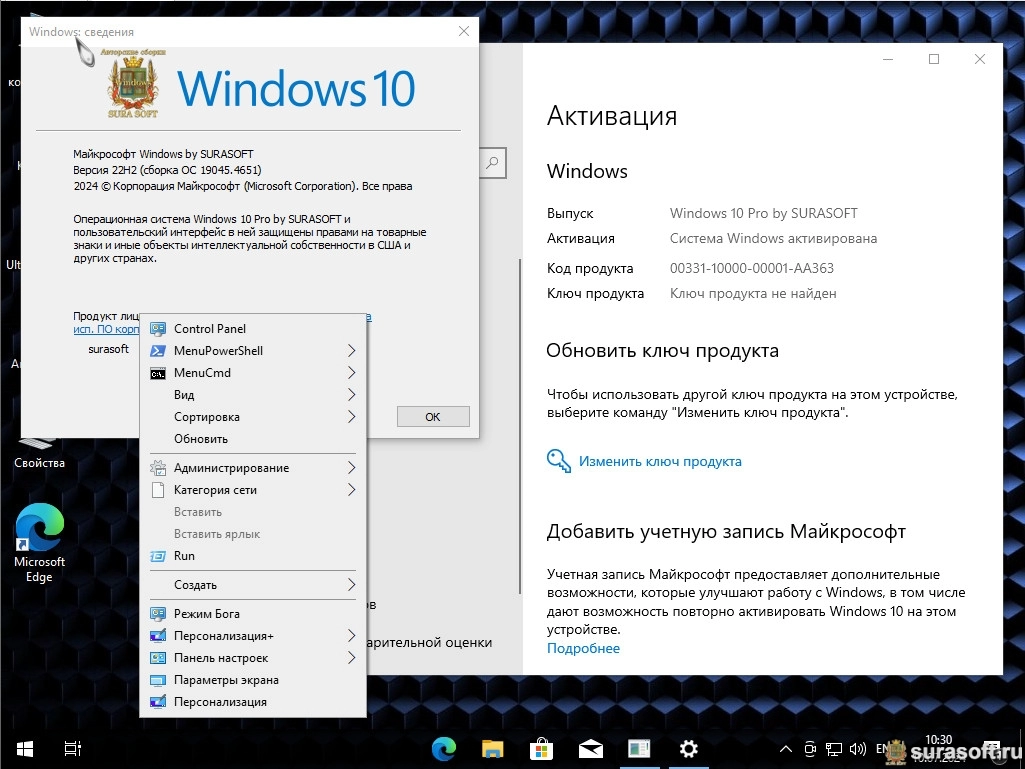
Task: Click the MenuCmd console icon
Action: (158, 373)
